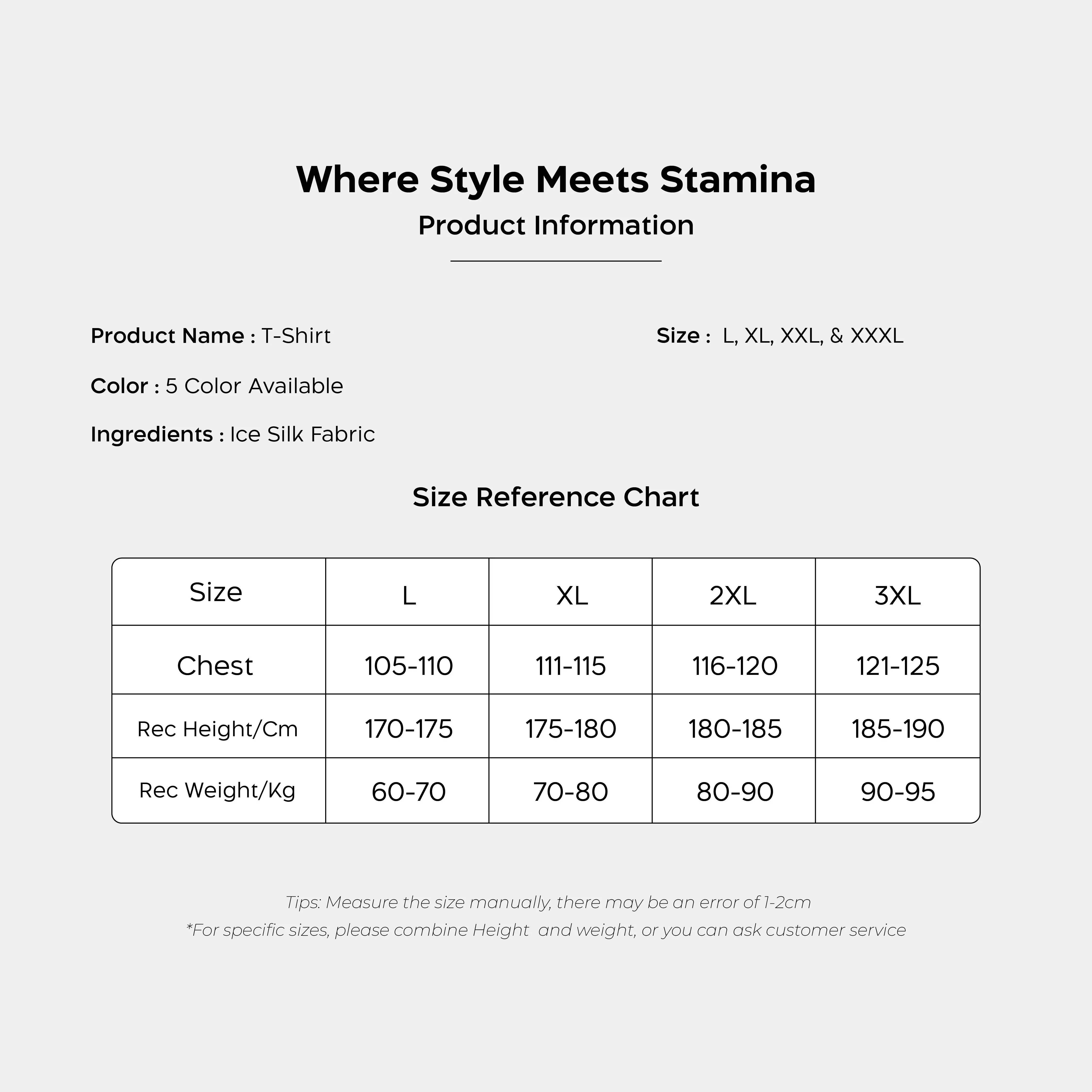Image resolution: width=1092 pixels, height=1092 pixels.
Task: Click the Size list "L, XL, XXL, & XXXL"
Action: pos(812,336)
